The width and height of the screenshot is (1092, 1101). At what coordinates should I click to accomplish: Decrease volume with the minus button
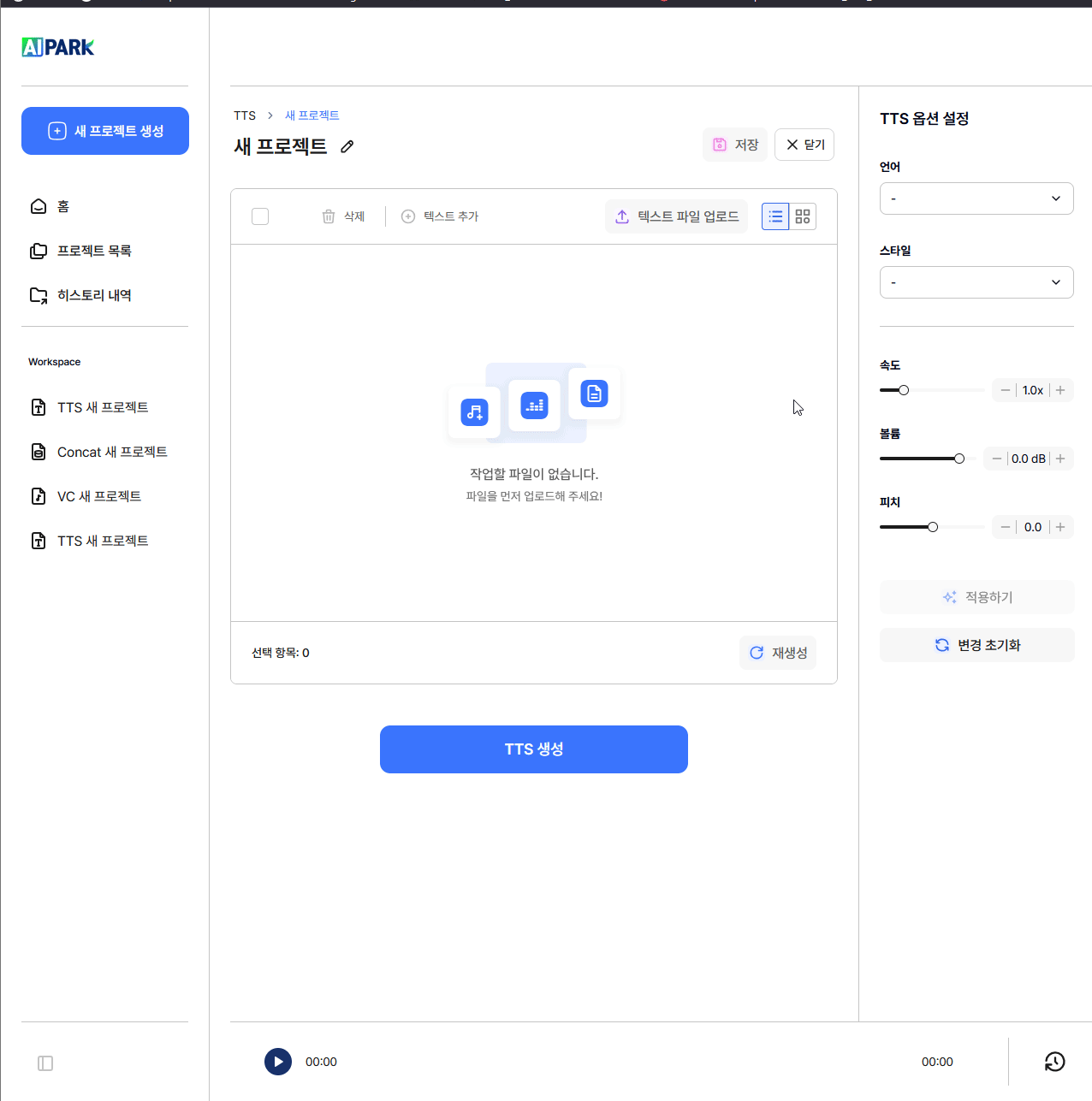coord(996,459)
